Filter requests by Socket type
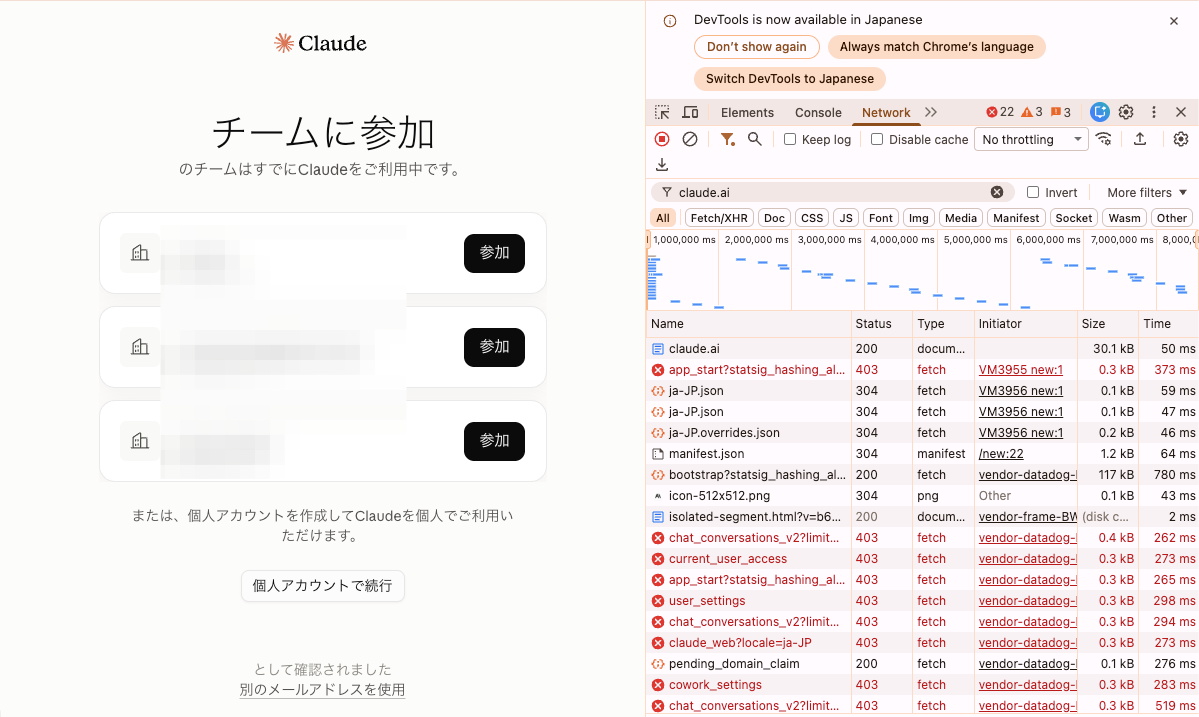Screen dimensions: 1199x717 click(x=1074, y=218)
